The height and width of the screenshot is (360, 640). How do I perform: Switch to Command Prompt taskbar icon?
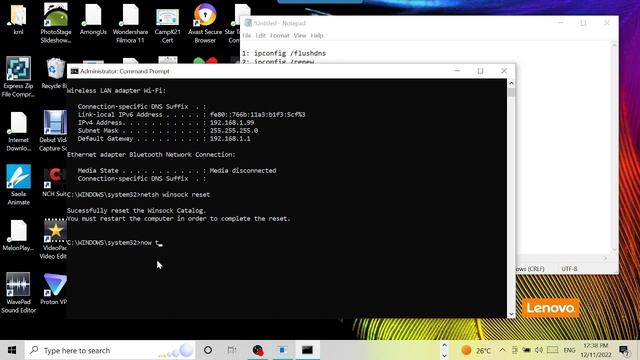pos(307,350)
